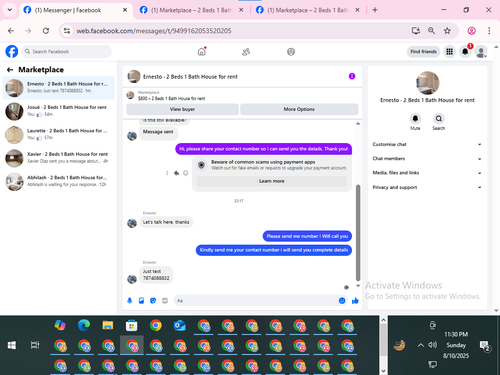This screenshot has height=375, width=500.
Task: Open the Facebook menu grid icon
Action: coord(449,52)
